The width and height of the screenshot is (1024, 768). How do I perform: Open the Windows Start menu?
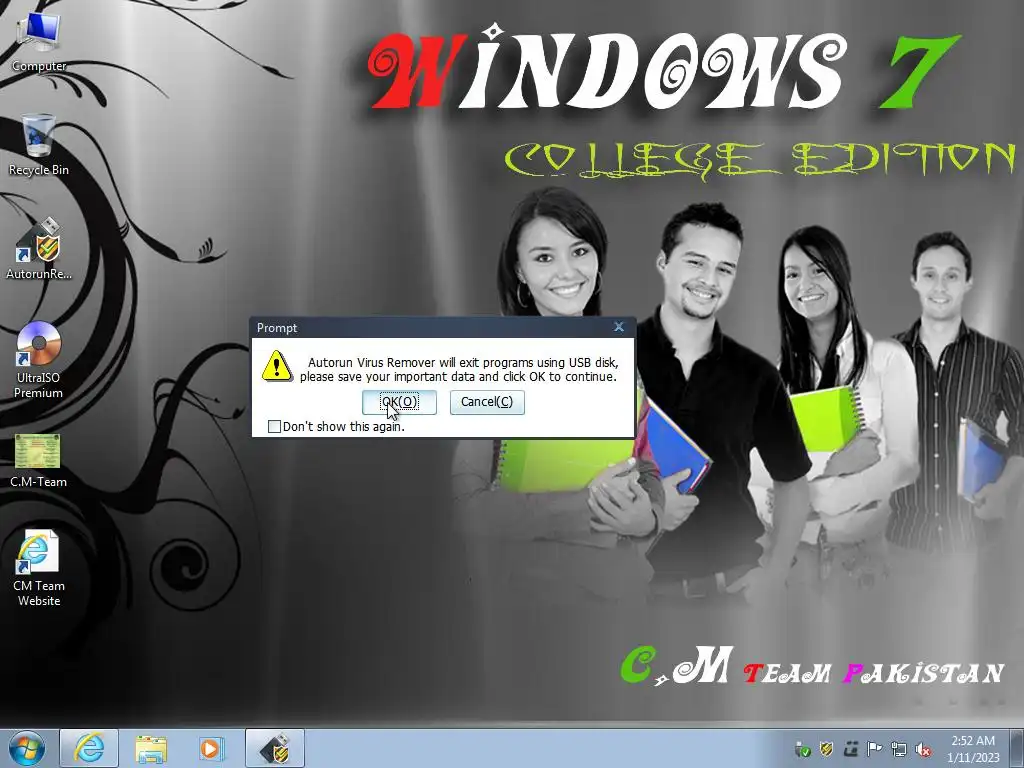(27, 748)
